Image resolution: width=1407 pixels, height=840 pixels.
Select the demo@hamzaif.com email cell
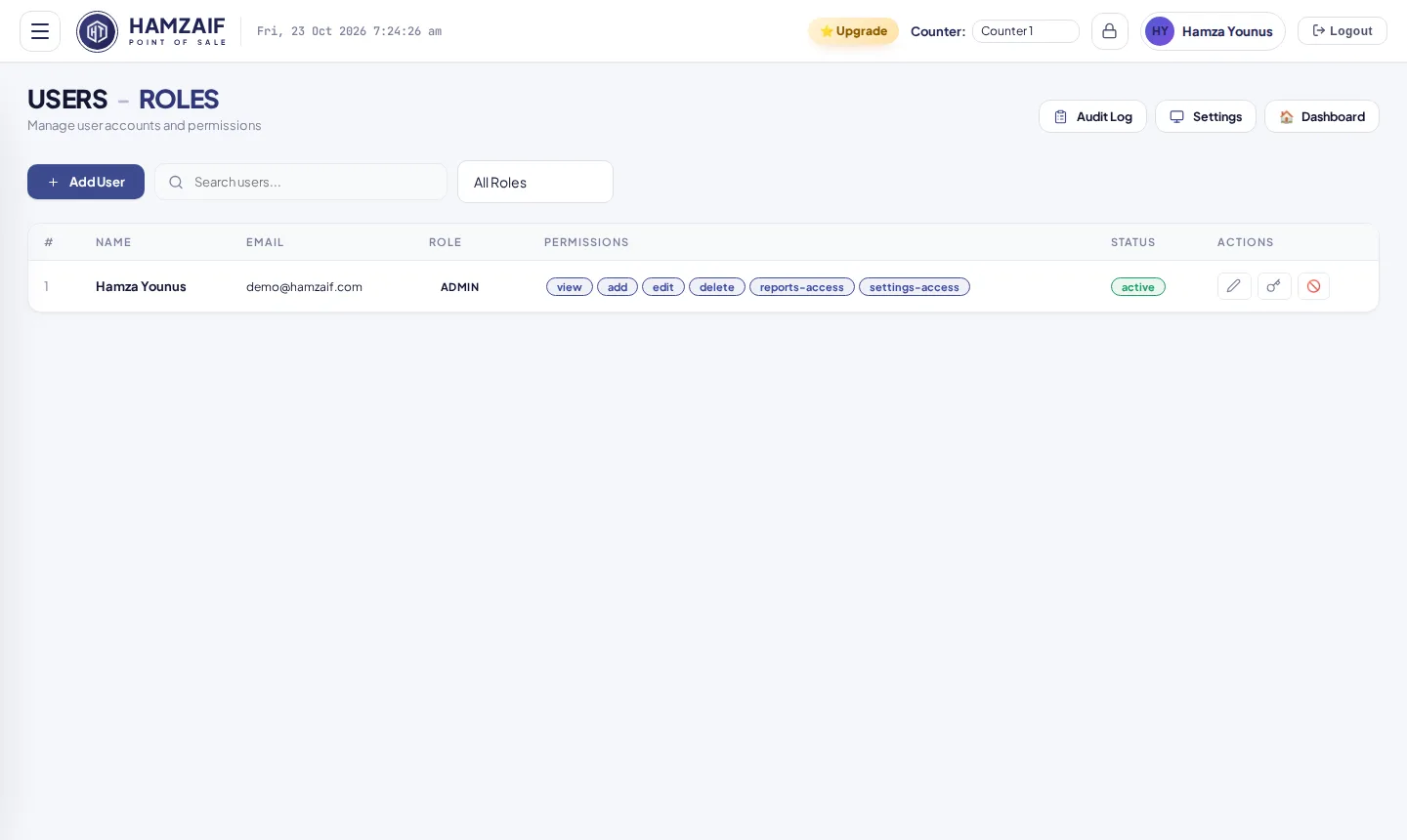tap(304, 287)
